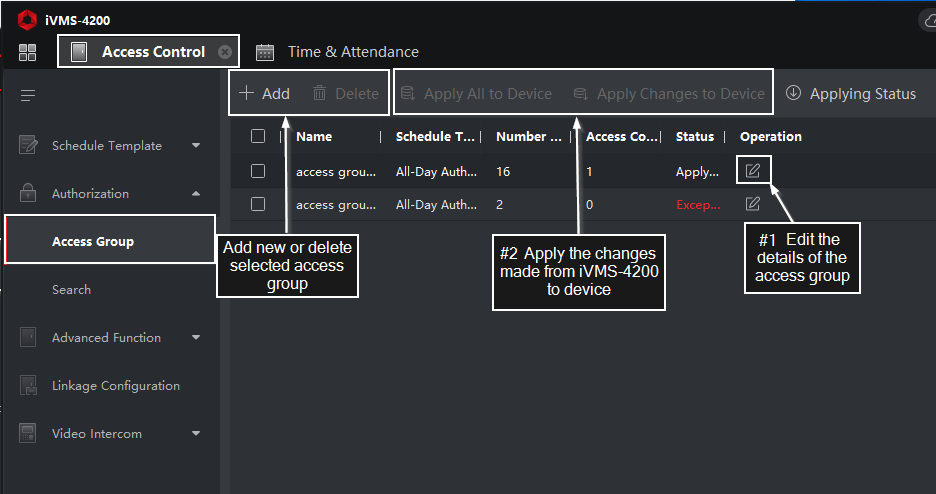Click the Time & Attendance calendar icon
The width and height of the screenshot is (936, 494).
[x=265, y=53]
